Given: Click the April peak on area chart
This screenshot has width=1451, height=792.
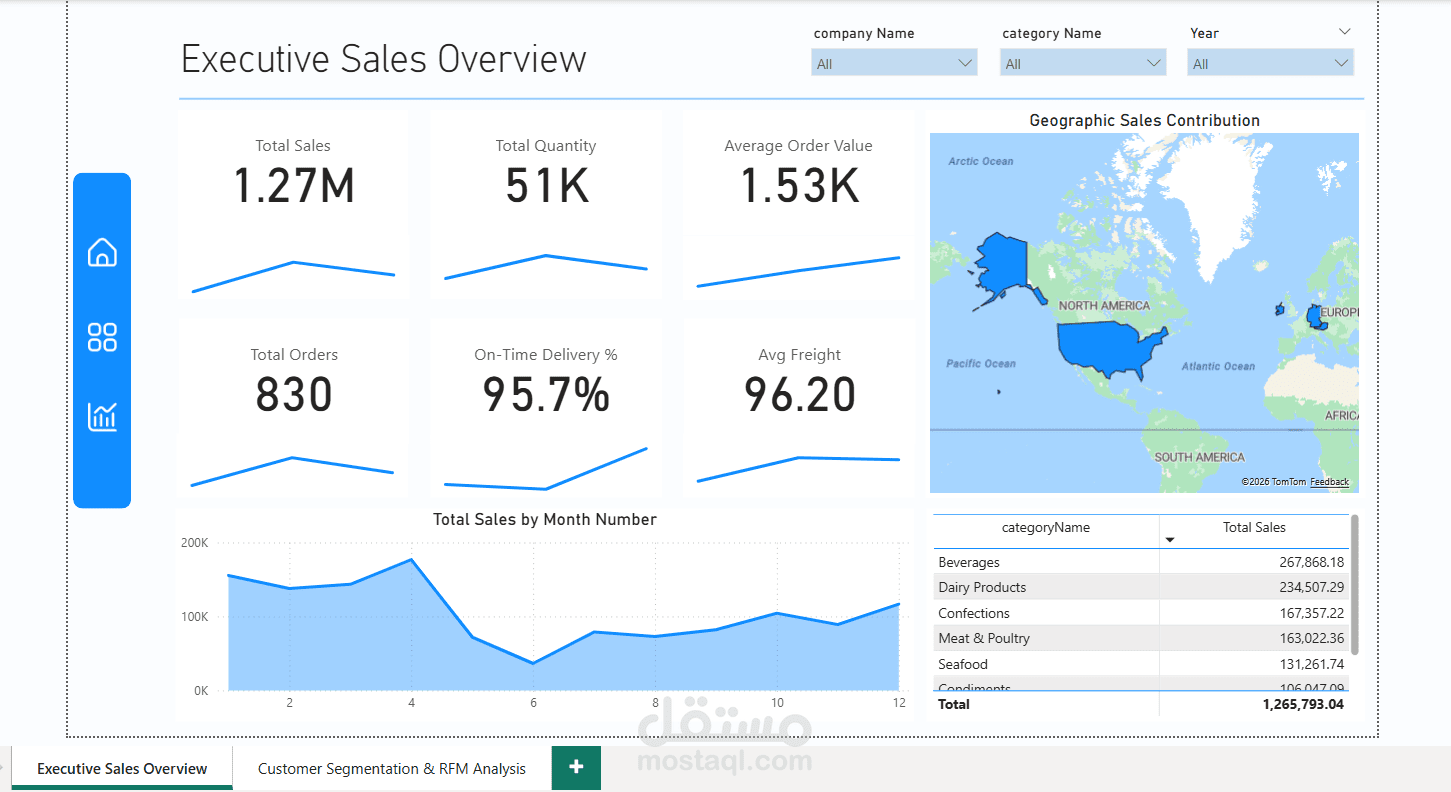Looking at the screenshot, I should [x=411, y=559].
